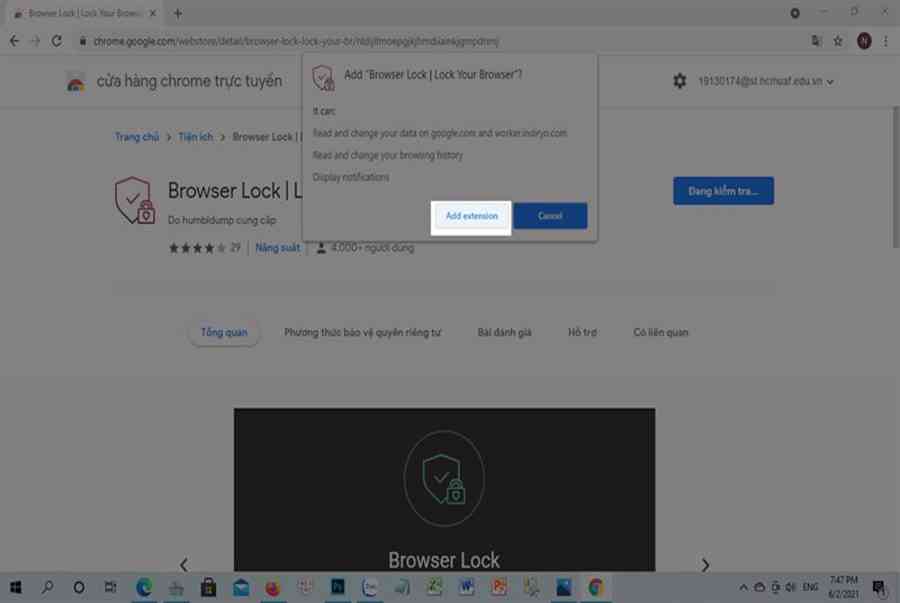Open the Windows Start menu
Viewport: 900px width, 603px height.
[x=15, y=587]
